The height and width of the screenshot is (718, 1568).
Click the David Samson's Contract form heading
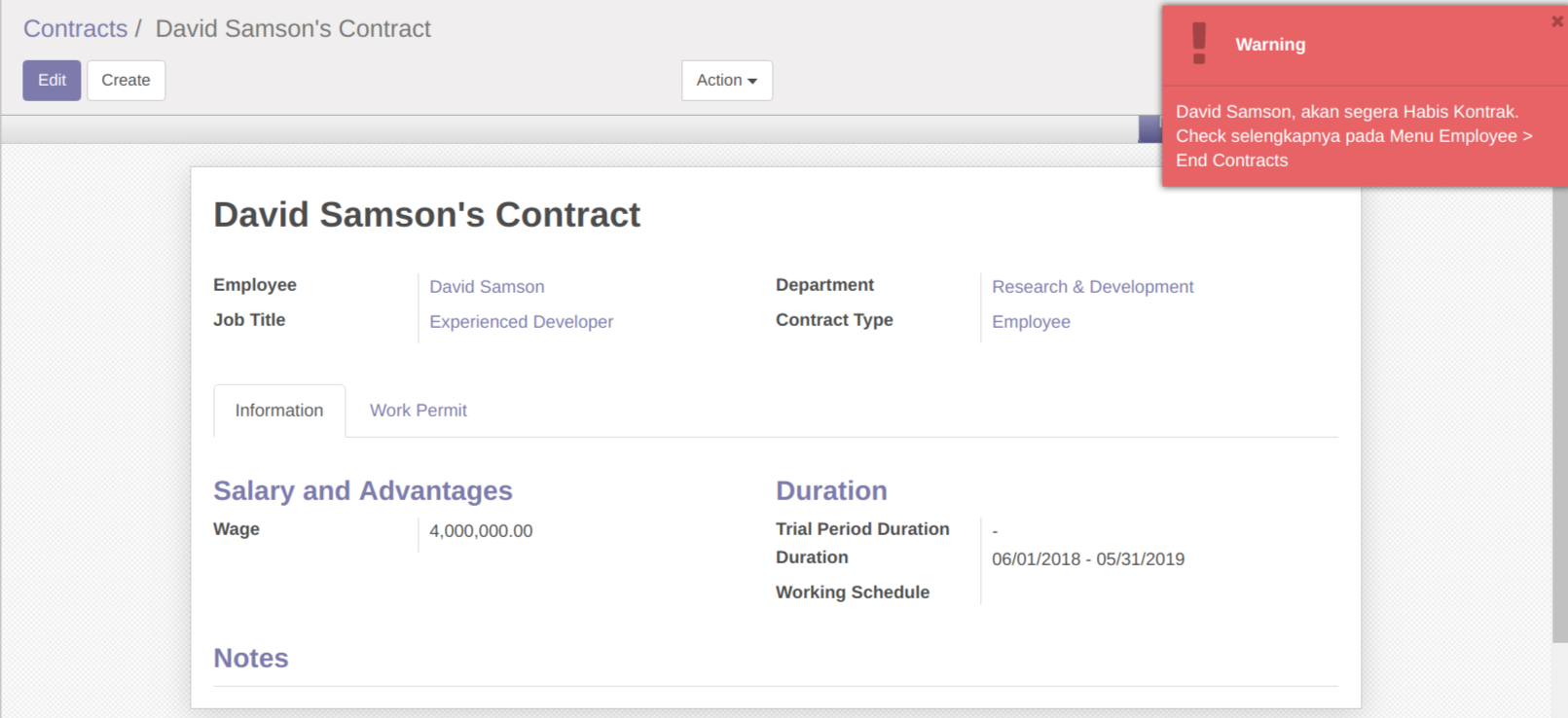coord(426,215)
